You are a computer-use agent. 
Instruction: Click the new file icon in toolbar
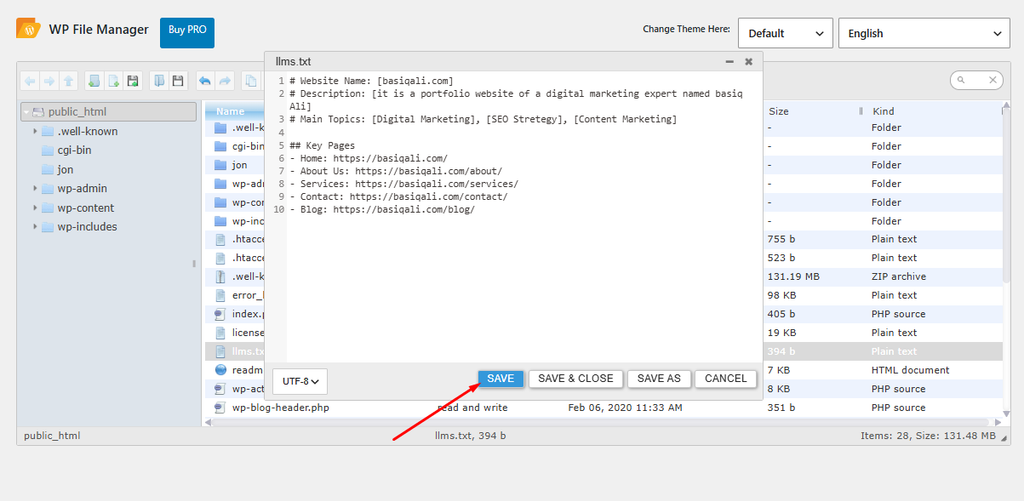[x=114, y=81]
